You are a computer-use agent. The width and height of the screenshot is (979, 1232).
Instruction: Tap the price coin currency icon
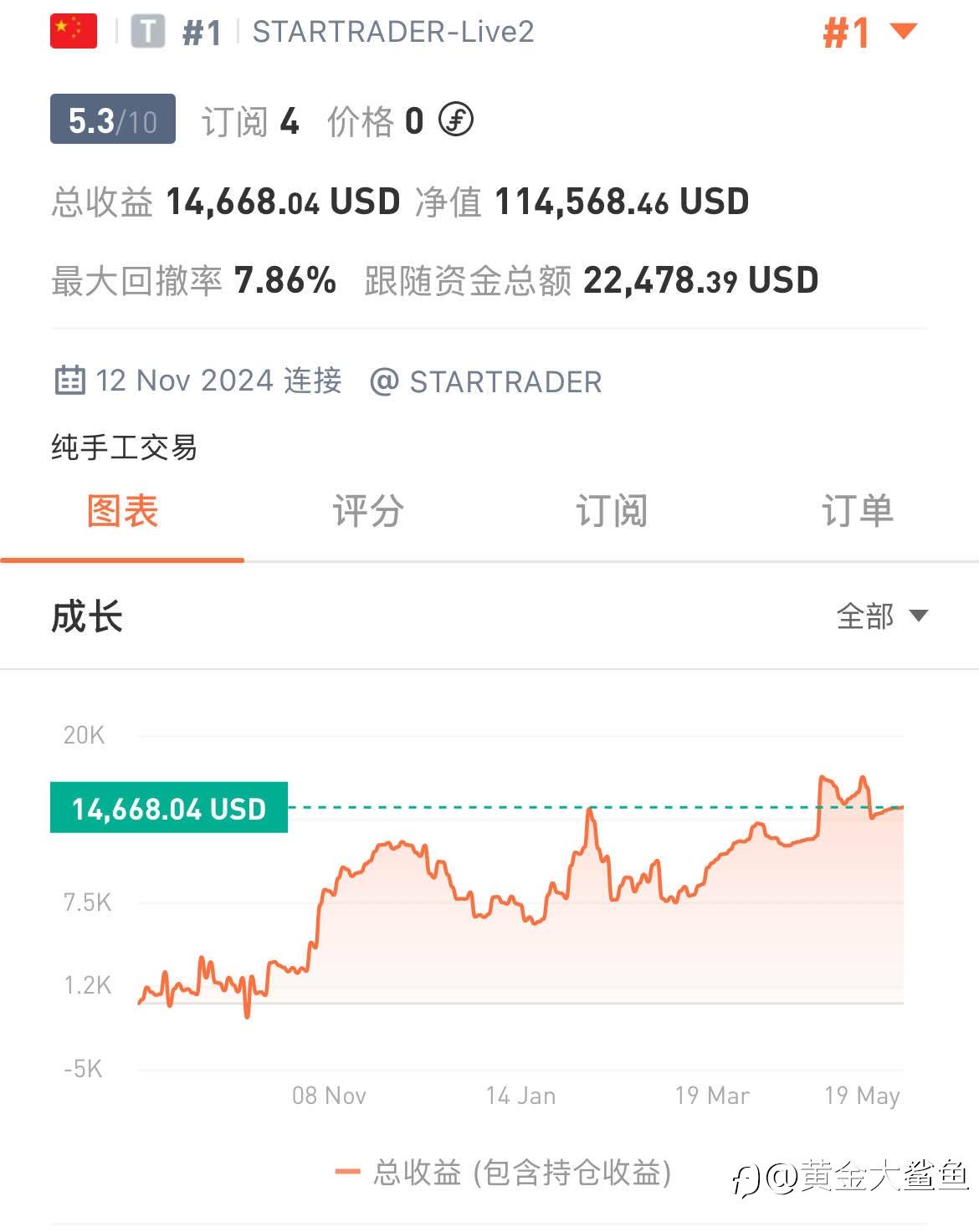[457, 120]
